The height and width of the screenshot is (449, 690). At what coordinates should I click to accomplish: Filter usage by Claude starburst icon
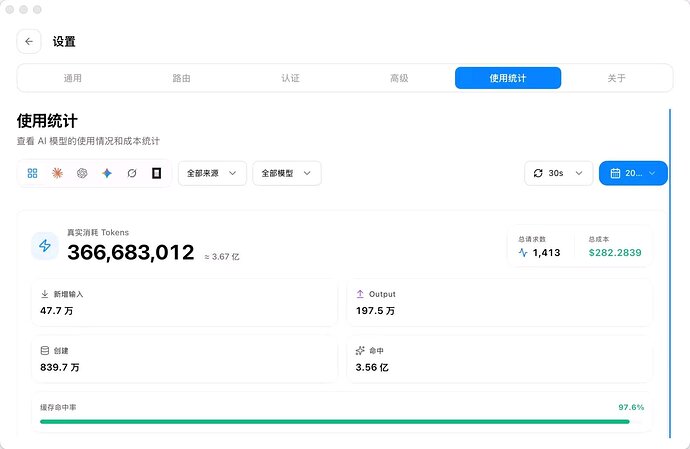(x=57, y=173)
